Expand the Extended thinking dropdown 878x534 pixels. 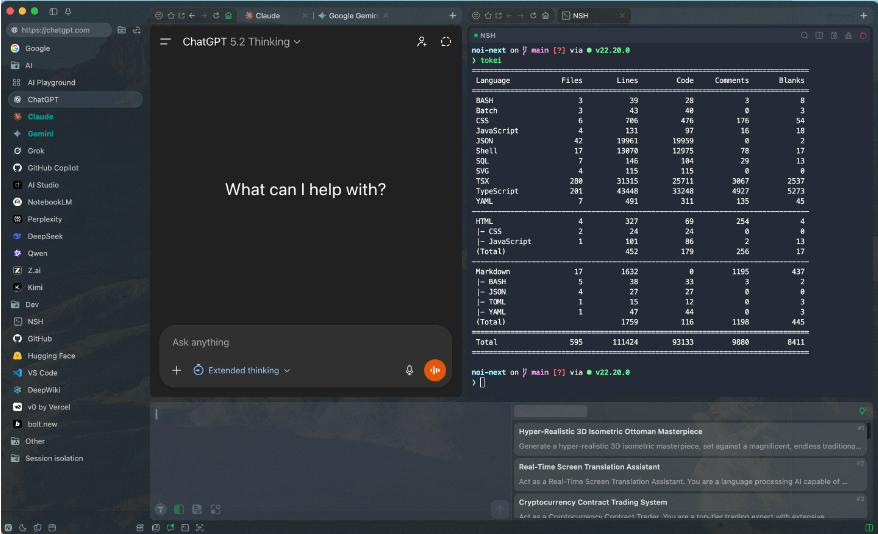tap(241, 370)
